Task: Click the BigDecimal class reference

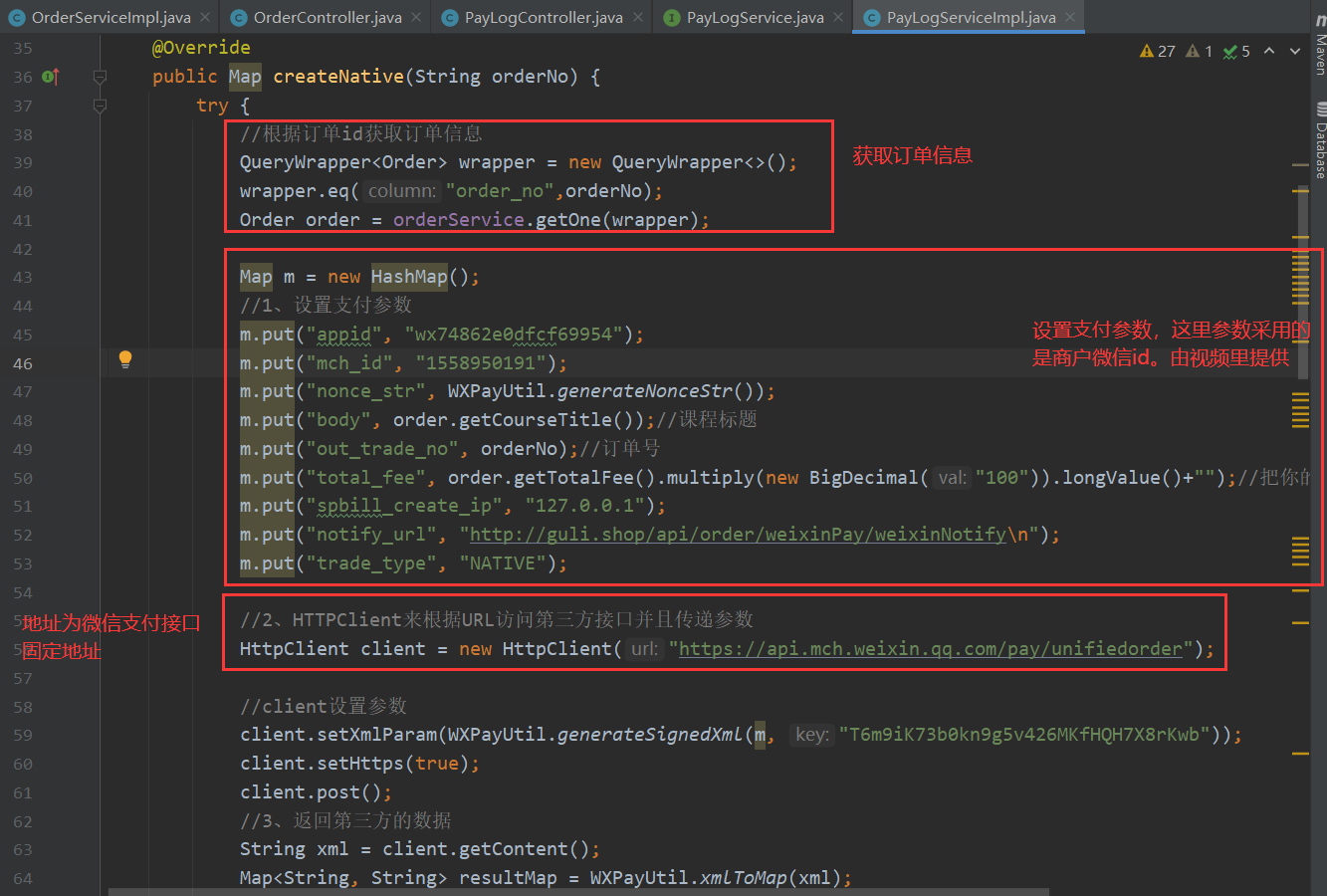Action: pos(863,478)
